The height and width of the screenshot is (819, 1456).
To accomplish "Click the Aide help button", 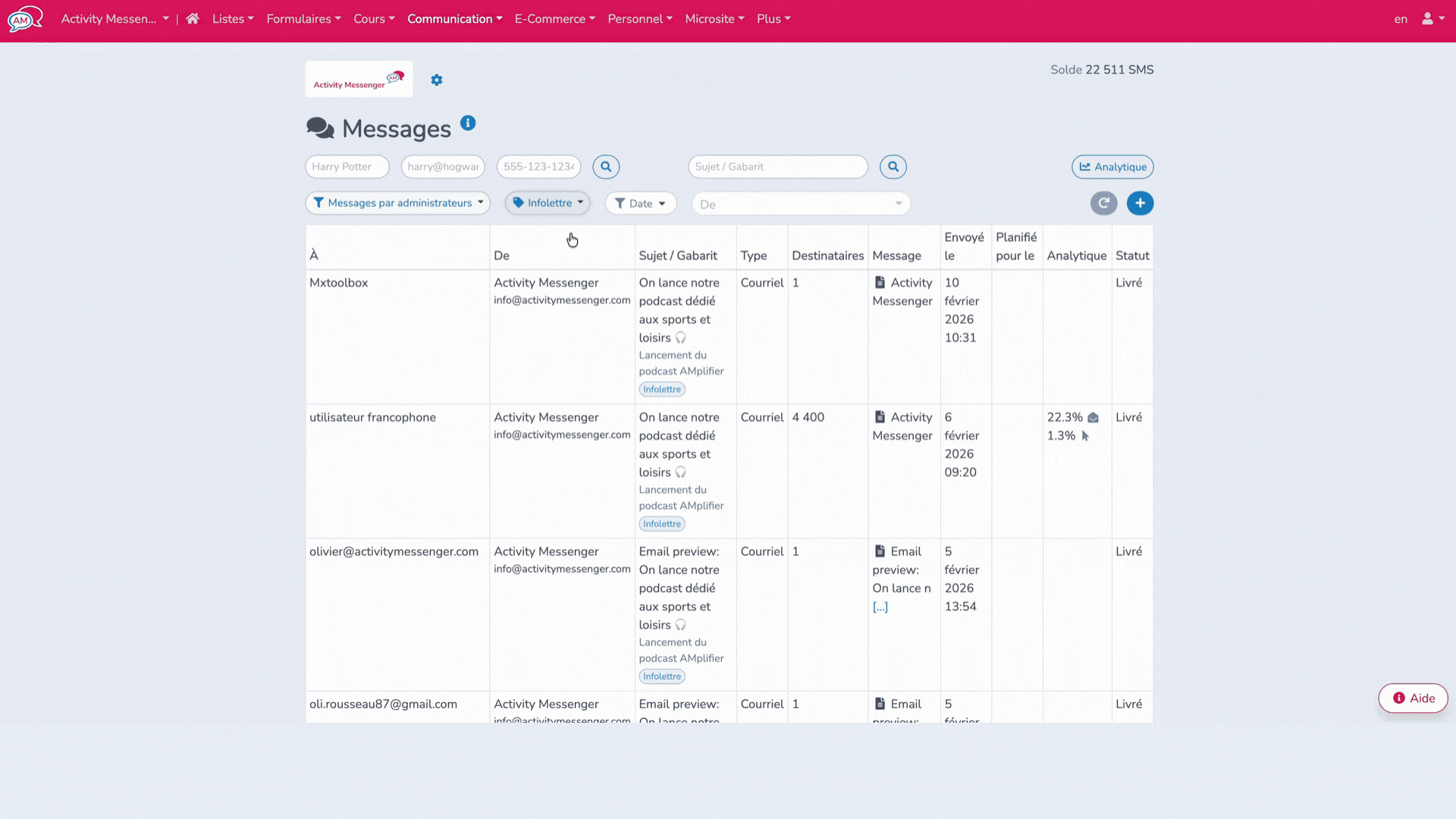I will 1412,698.
